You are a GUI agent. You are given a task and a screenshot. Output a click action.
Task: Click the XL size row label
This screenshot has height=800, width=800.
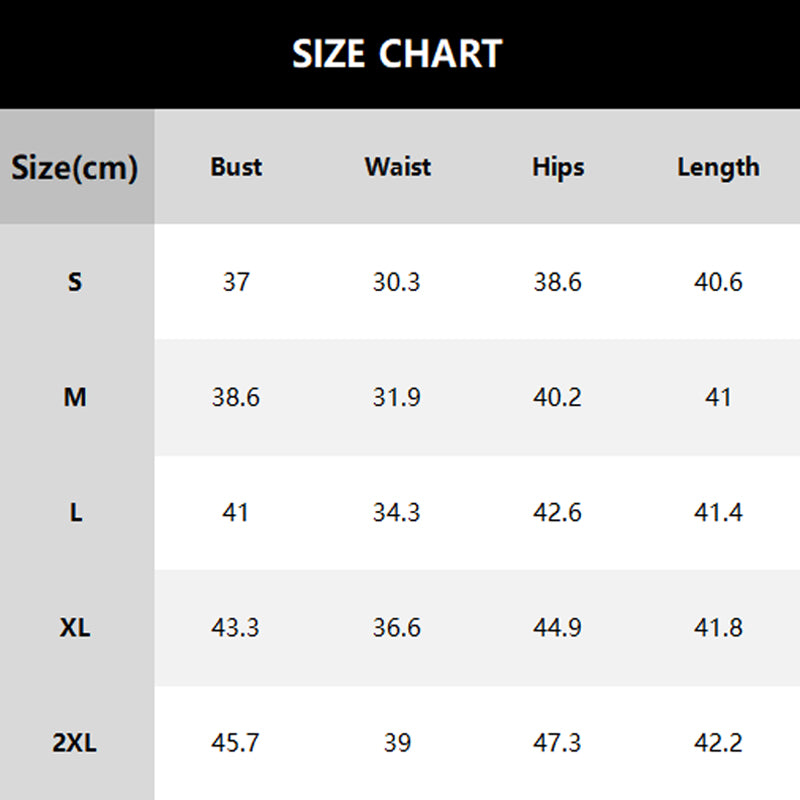pyautogui.click(x=75, y=628)
